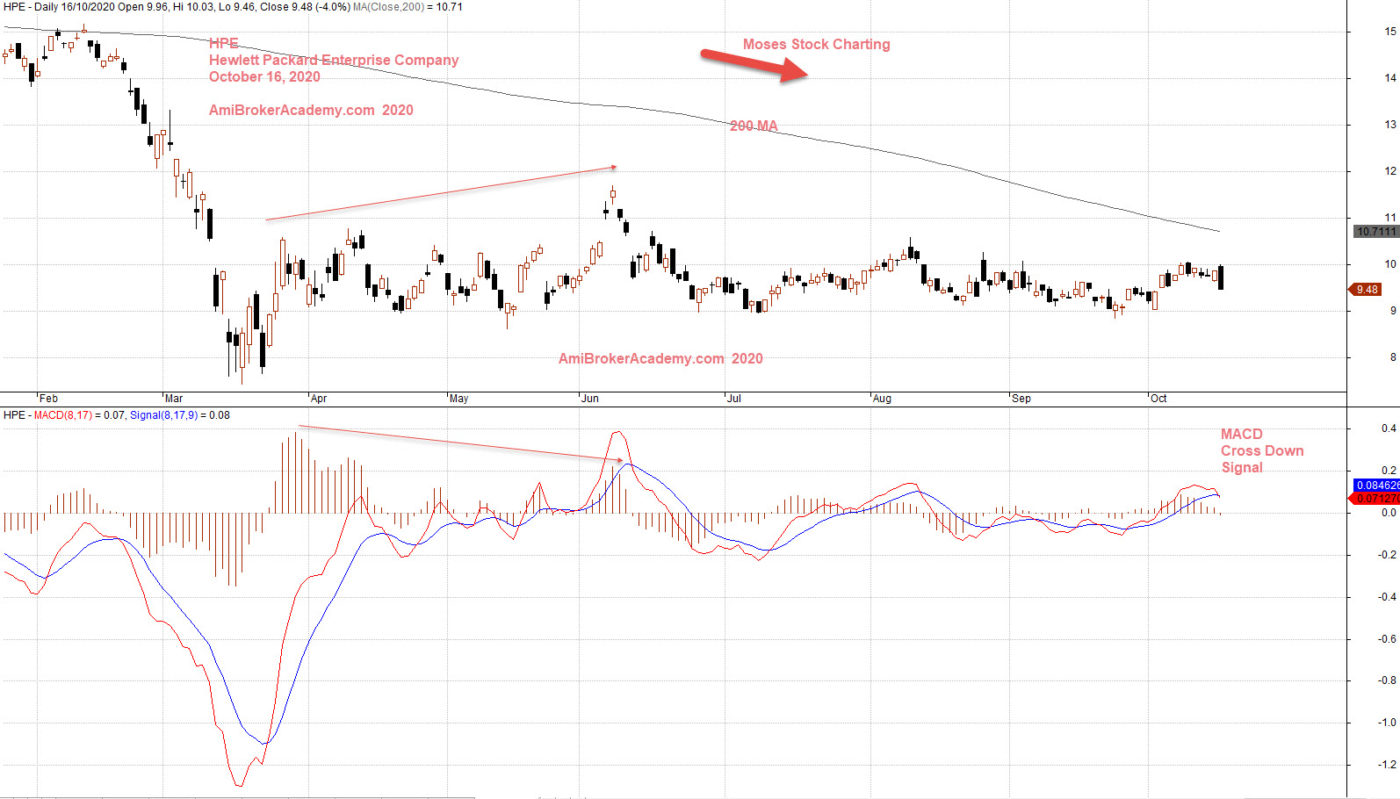Click the -0.2 level on the MACD axis
Screen dimensions: 1400x799
tap(1388, 554)
